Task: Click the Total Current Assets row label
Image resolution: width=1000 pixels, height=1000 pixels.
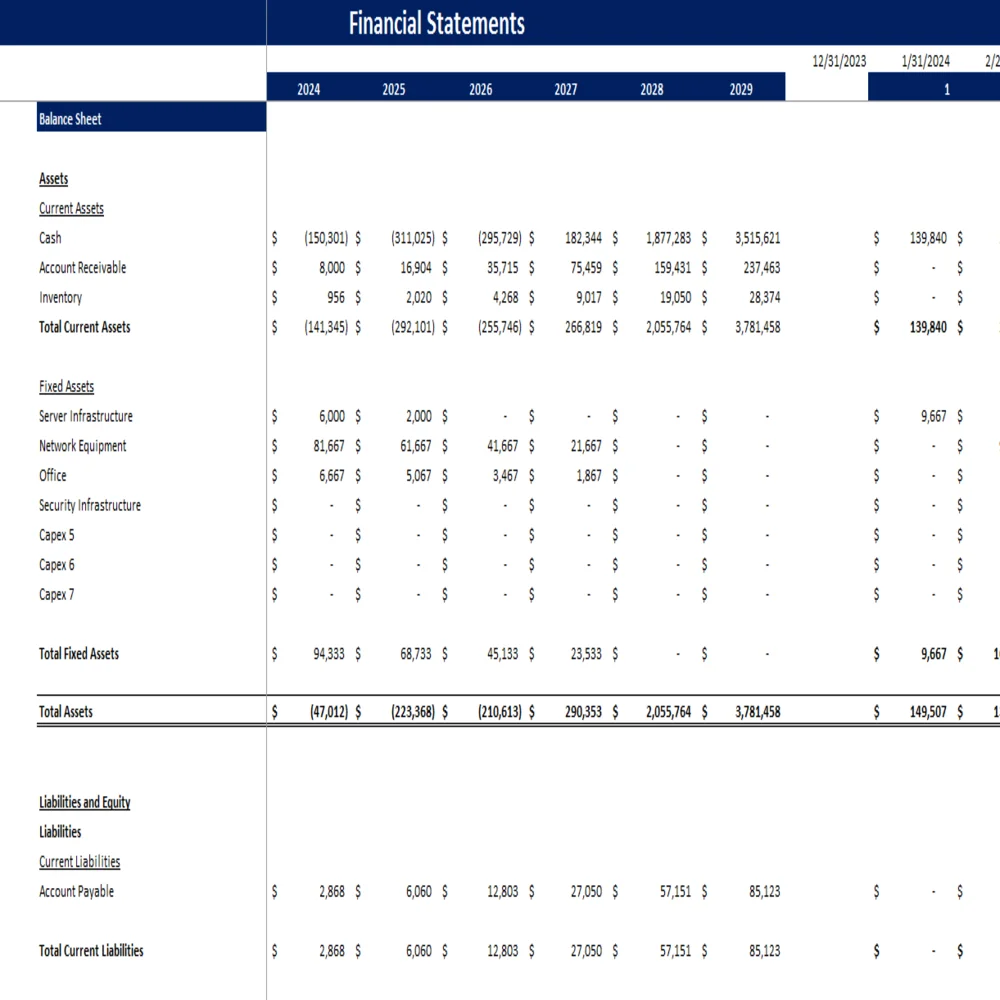Action: click(x=84, y=327)
